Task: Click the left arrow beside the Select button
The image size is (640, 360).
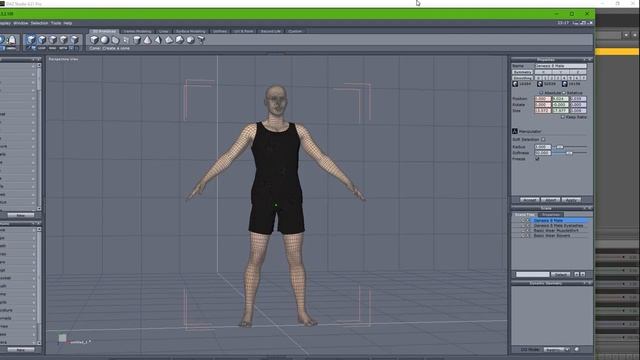Action: pyautogui.click(x=577, y=274)
